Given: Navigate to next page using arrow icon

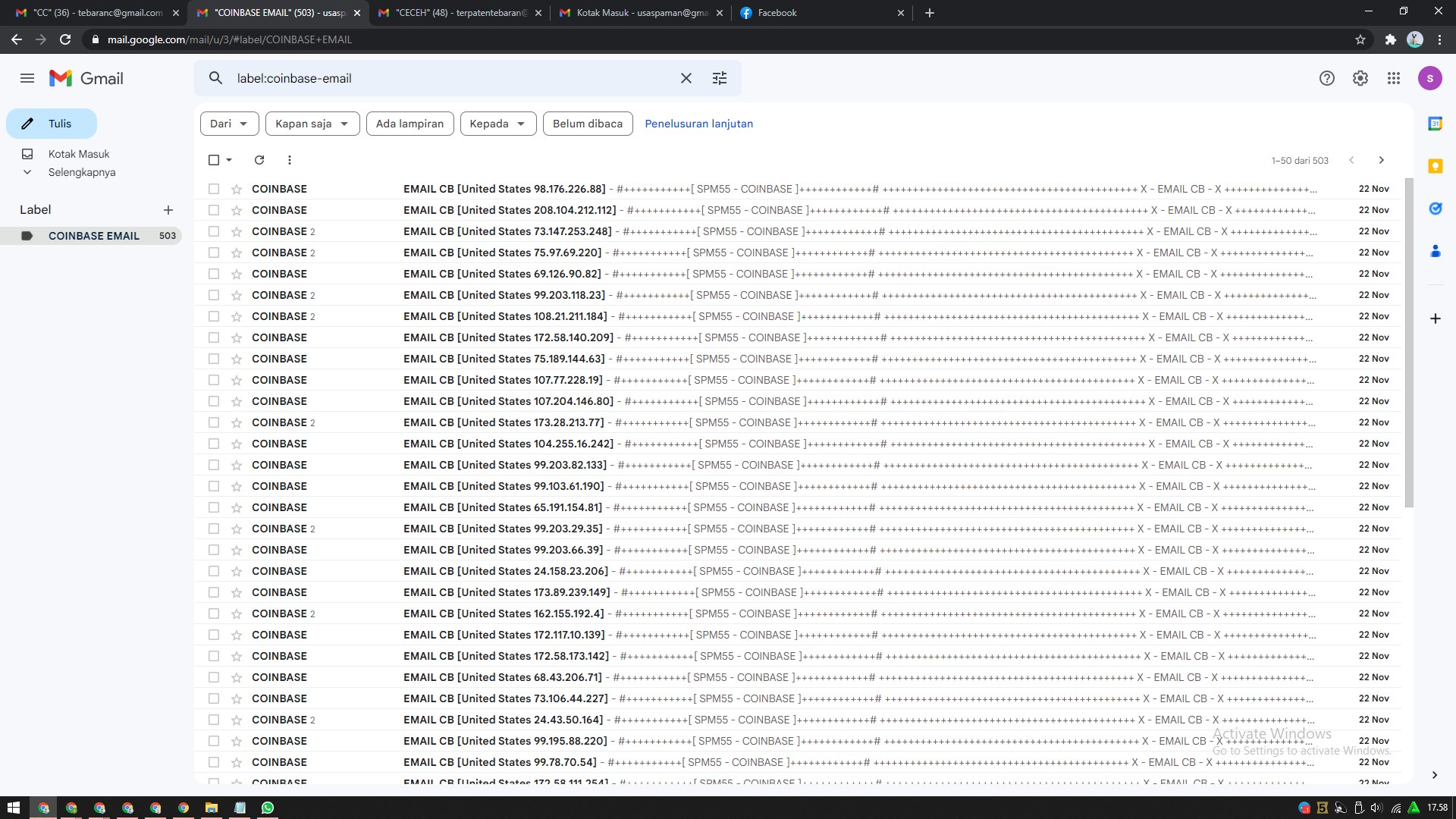Looking at the screenshot, I should 1381,160.
